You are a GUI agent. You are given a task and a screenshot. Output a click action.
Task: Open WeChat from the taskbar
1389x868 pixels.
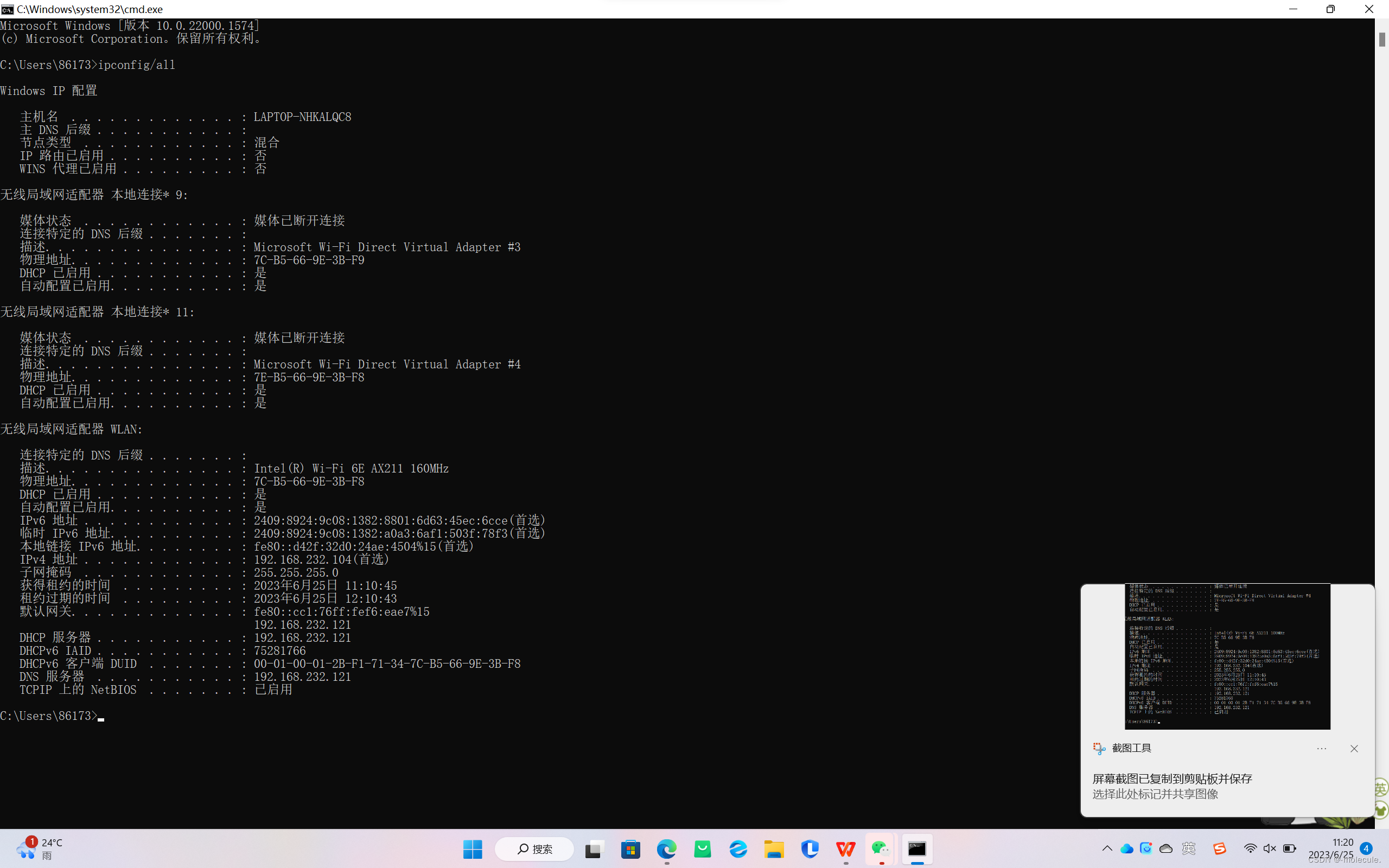(881, 848)
